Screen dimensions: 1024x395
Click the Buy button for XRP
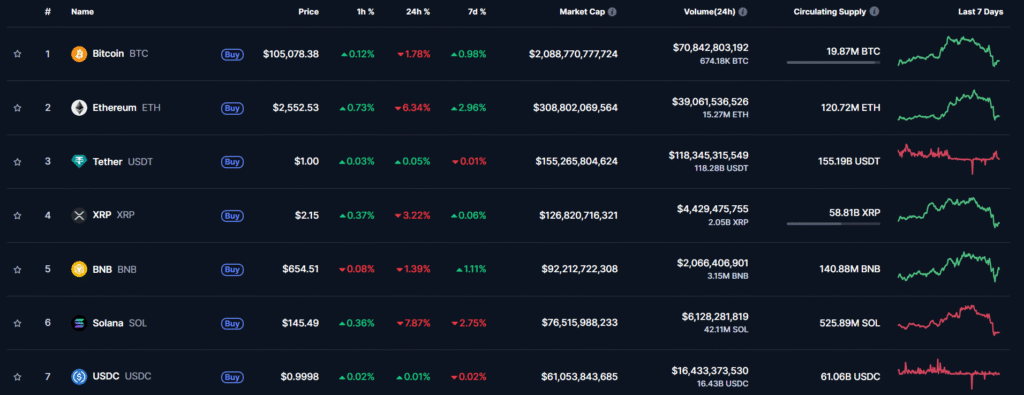232,215
